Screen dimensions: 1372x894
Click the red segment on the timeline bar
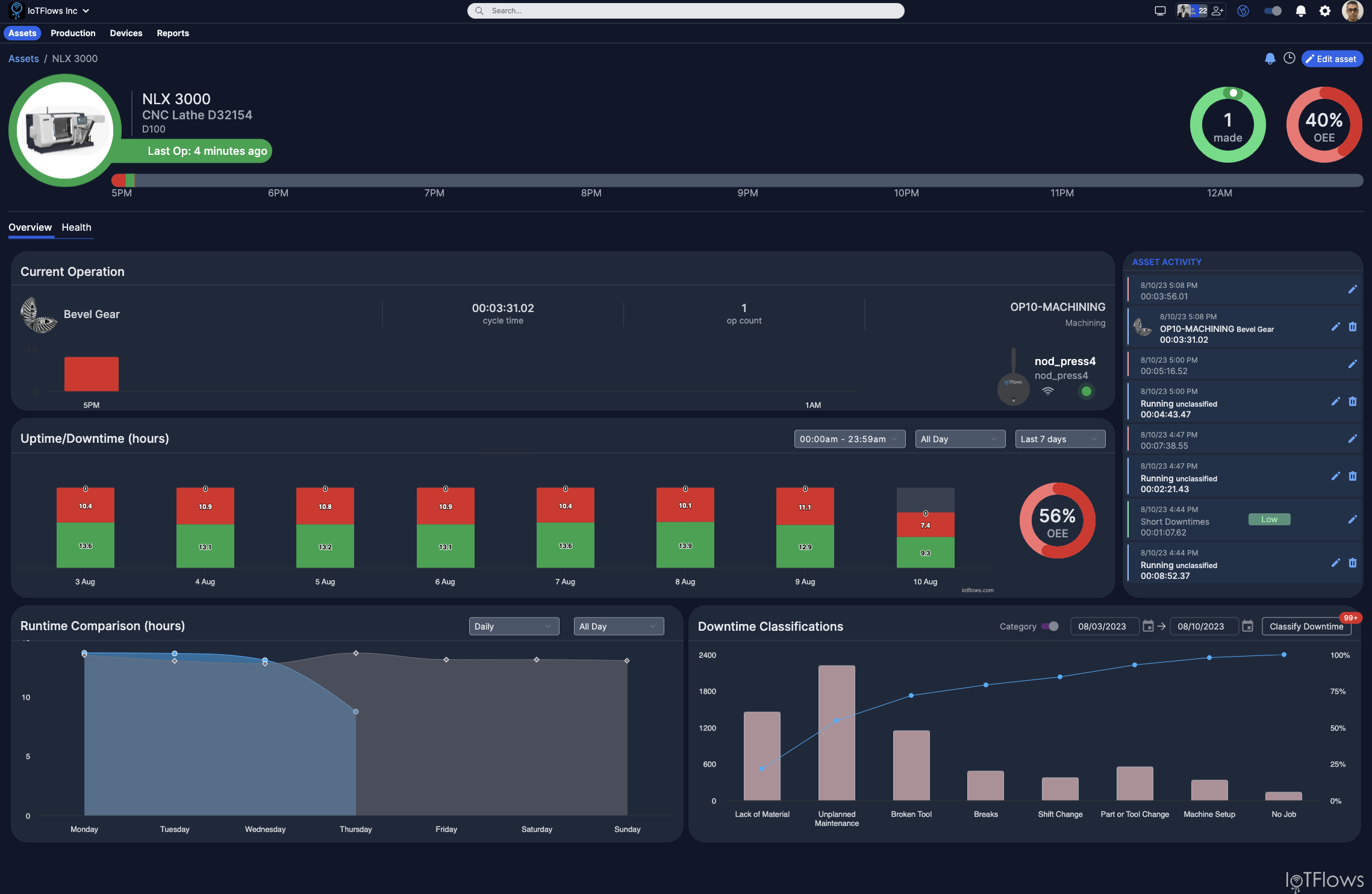point(119,180)
